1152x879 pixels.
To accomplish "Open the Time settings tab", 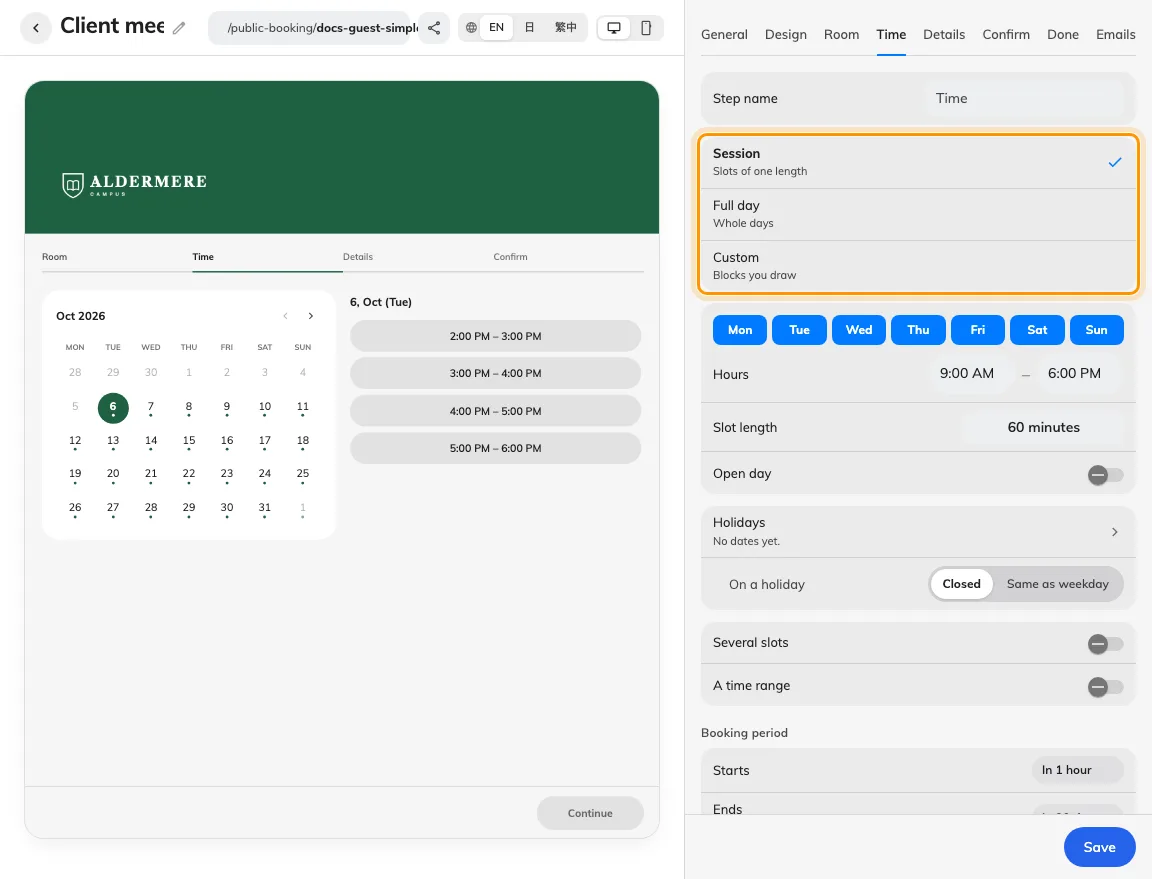I will (x=891, y=35).
